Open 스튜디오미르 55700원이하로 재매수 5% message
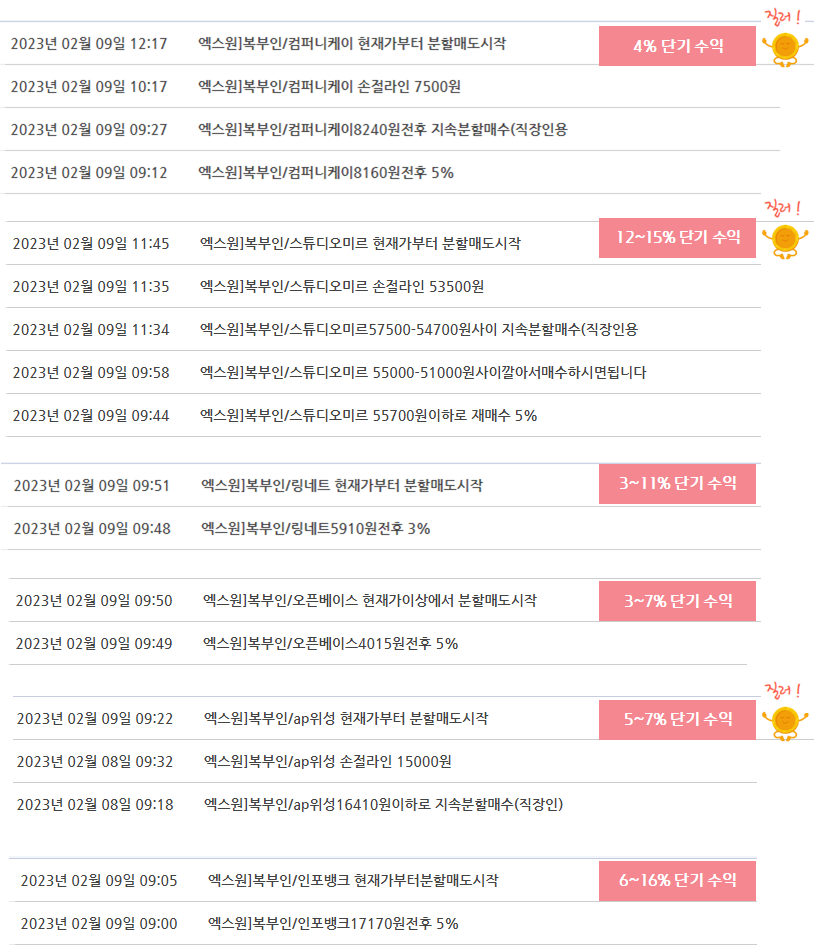The height and width of the screenshot is (949, 814). coord(369,415)
